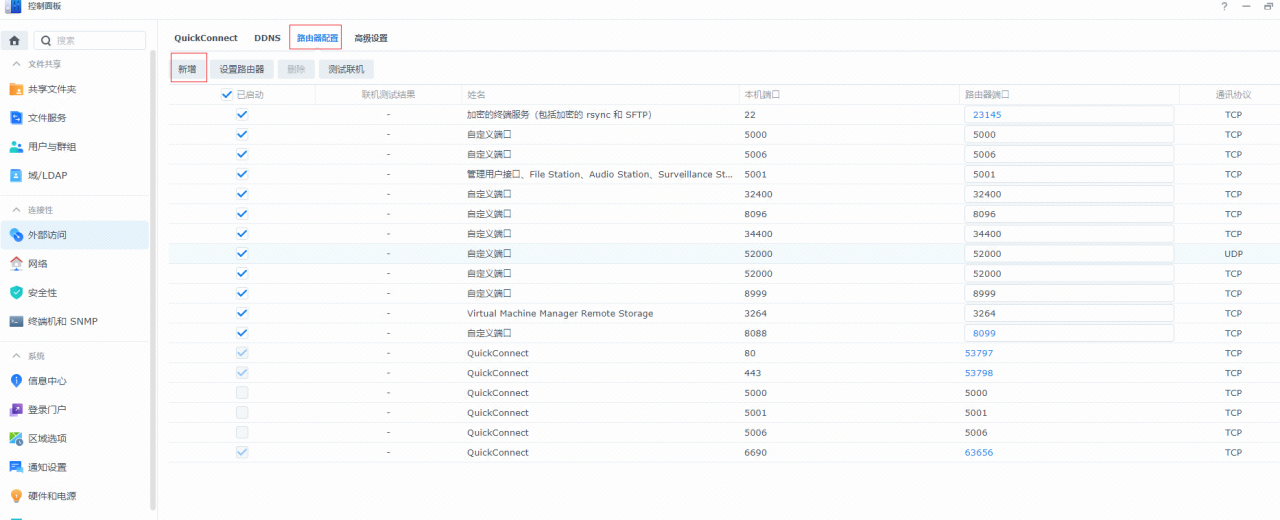Click the 设置路由器 button
1280x520 pixels.
242,69
